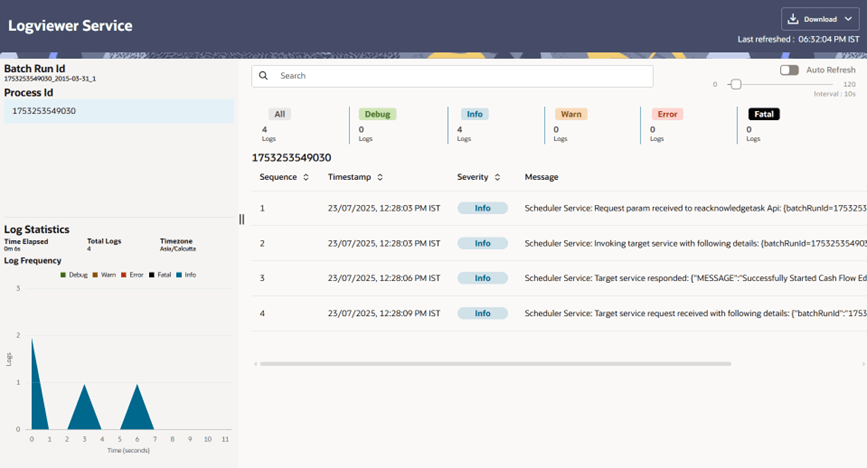Select the All logs filter
867x468 pixels.
point(280,114)
